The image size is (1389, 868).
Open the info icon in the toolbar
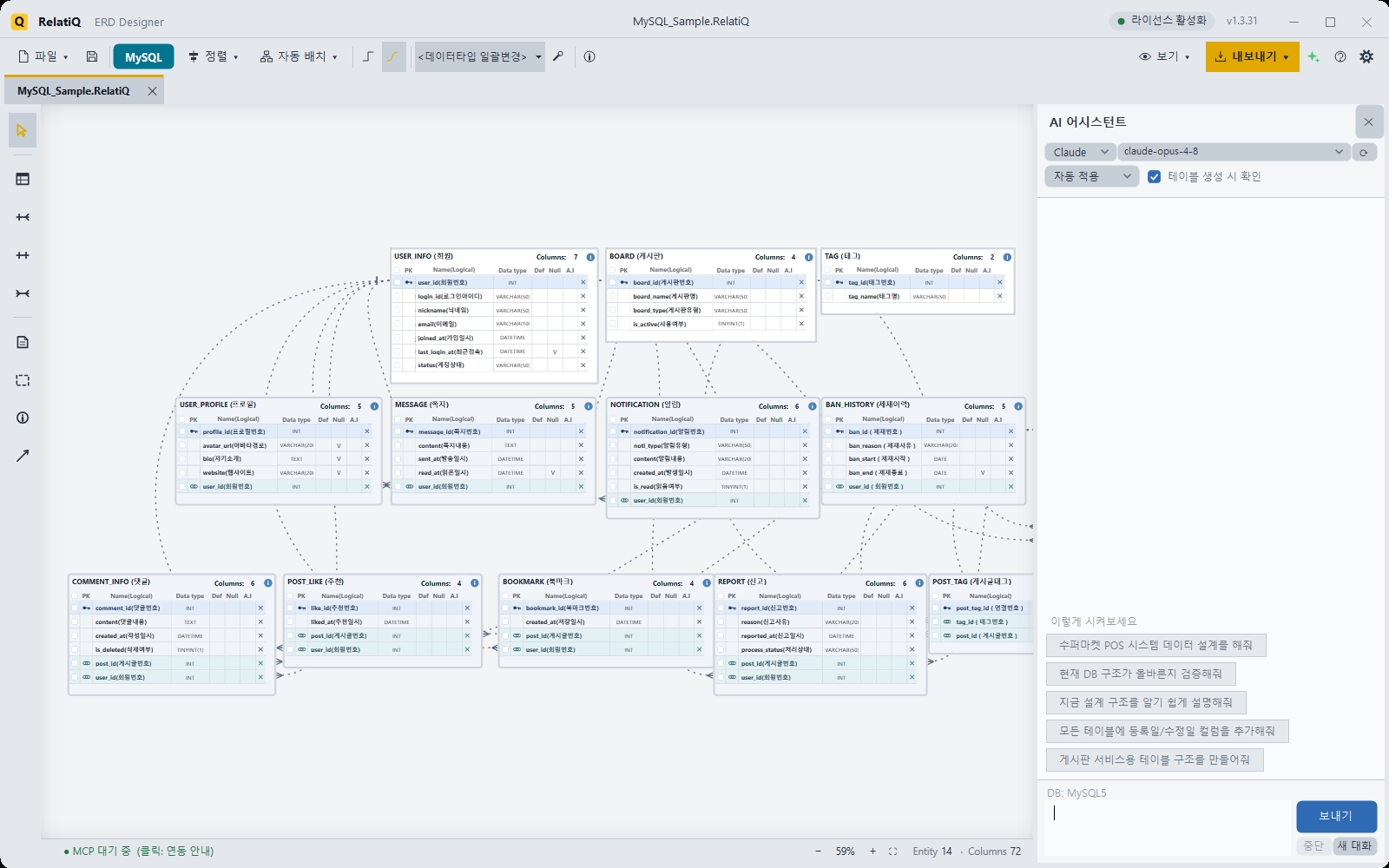(x=589, y=56)
